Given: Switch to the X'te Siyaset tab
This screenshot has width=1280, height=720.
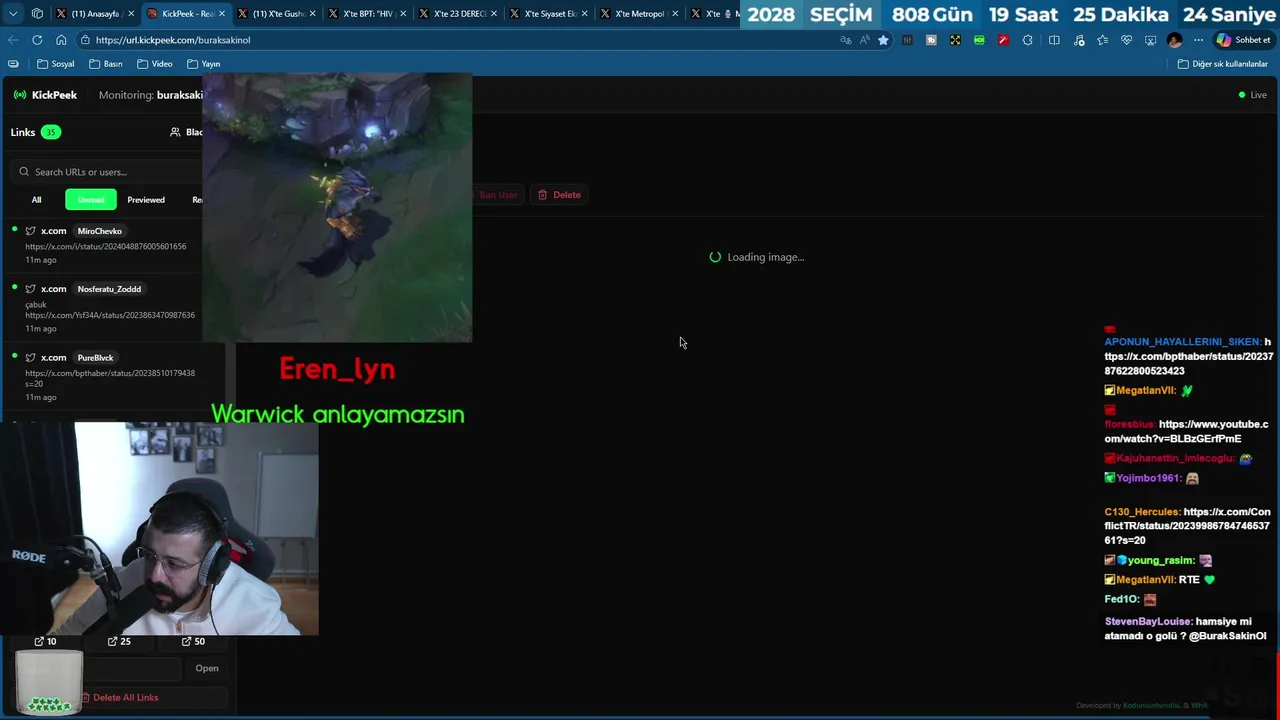Looking at the screenshot, I should click(550, 14).
